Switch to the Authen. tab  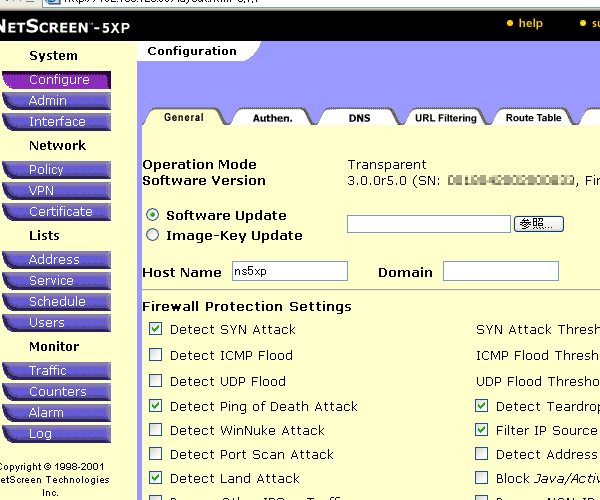pyautogui.click(x=273, y=118)
